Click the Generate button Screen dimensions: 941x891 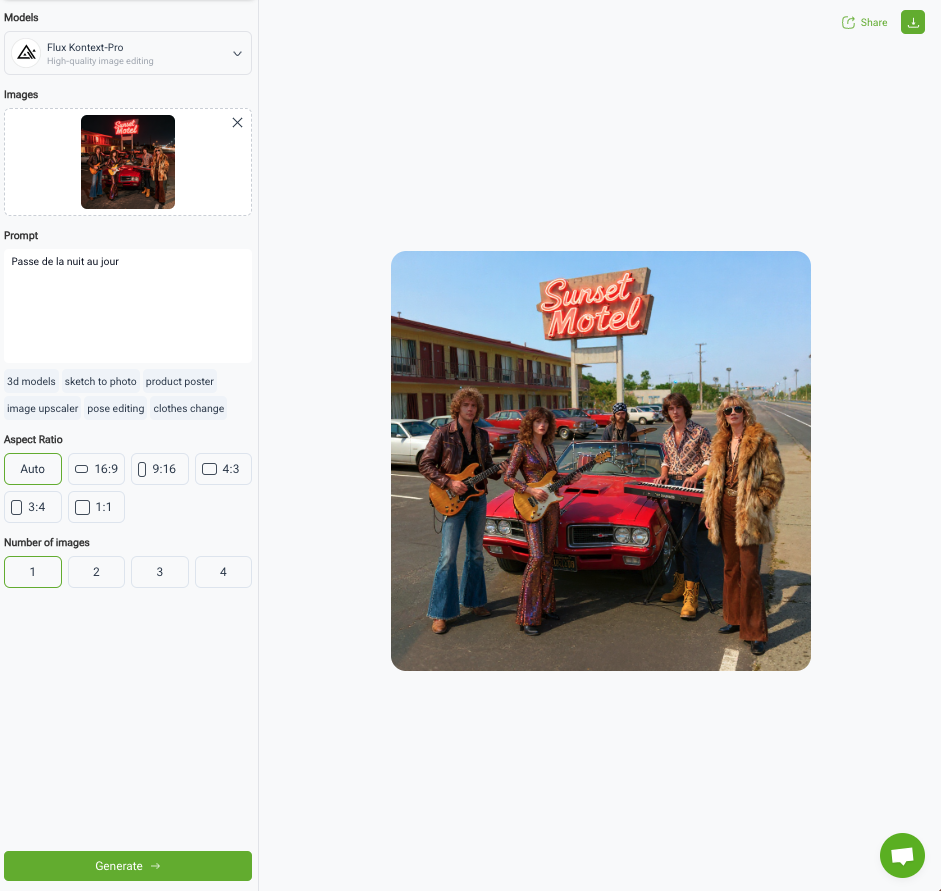[x=128, y=866]
